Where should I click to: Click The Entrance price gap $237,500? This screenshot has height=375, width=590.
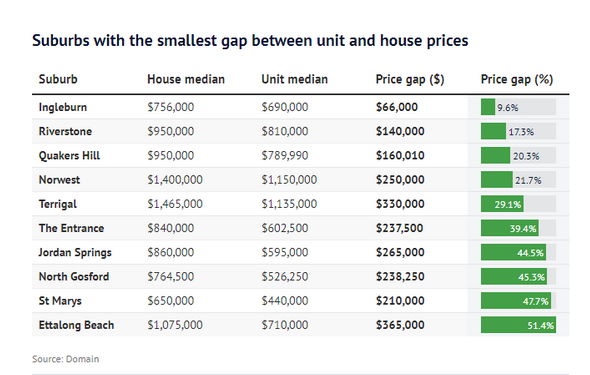click(399, 228)
